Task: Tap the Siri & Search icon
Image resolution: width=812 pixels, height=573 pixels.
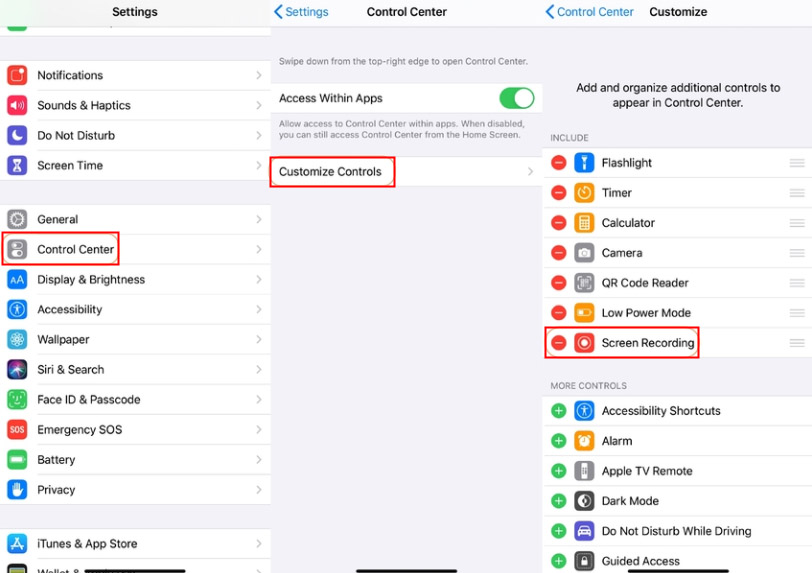Action: (17, 369)
